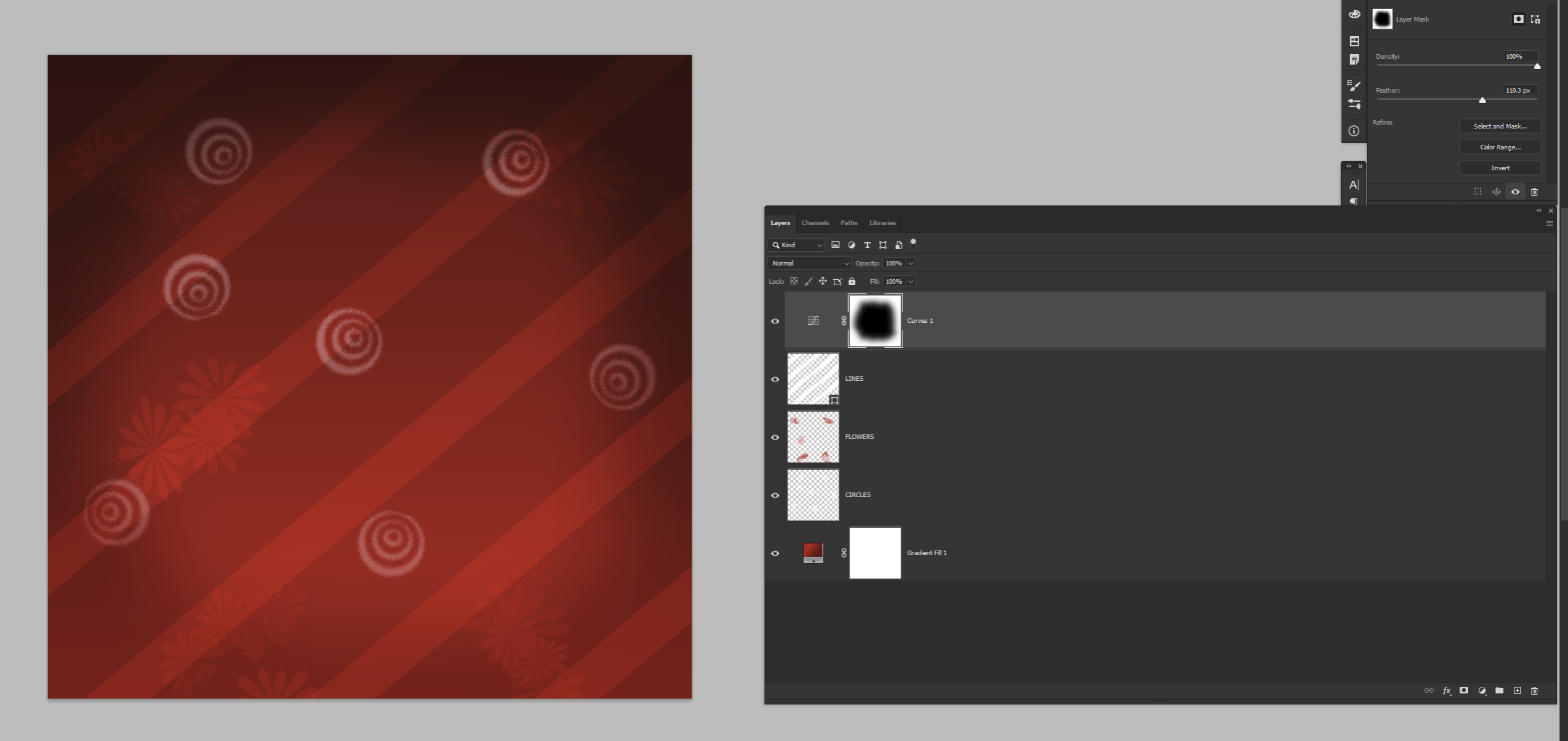Open the blending mode dropdown

[x=808, y=263]
